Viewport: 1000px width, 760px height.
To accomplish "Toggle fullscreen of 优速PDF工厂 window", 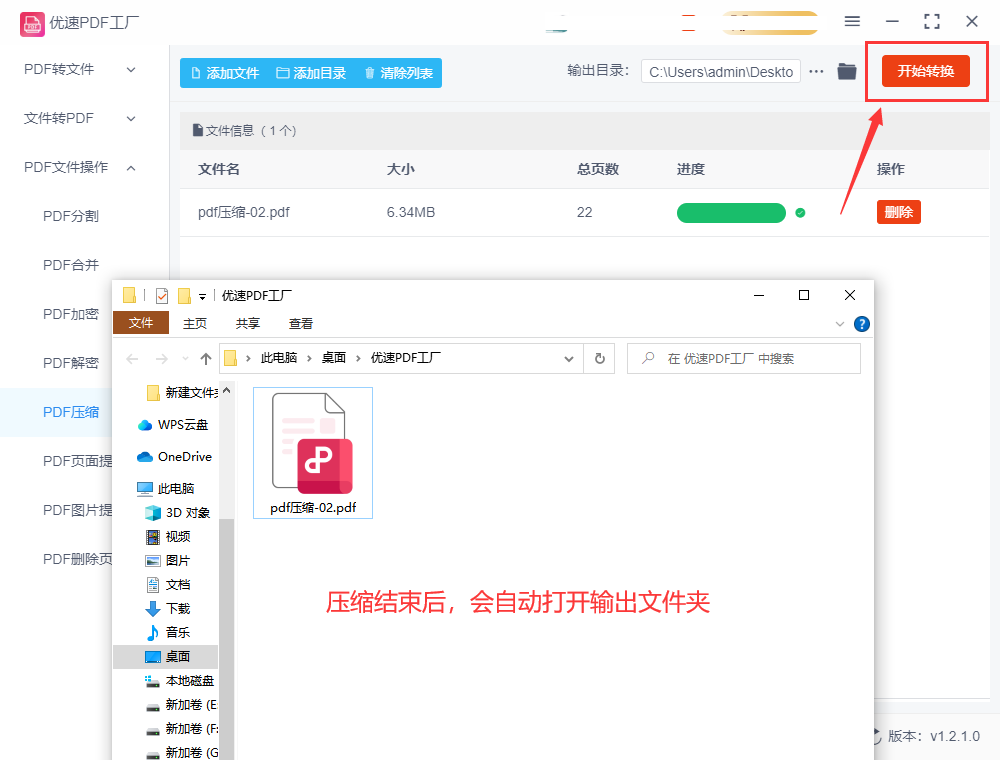I will [x=932, y=21].
